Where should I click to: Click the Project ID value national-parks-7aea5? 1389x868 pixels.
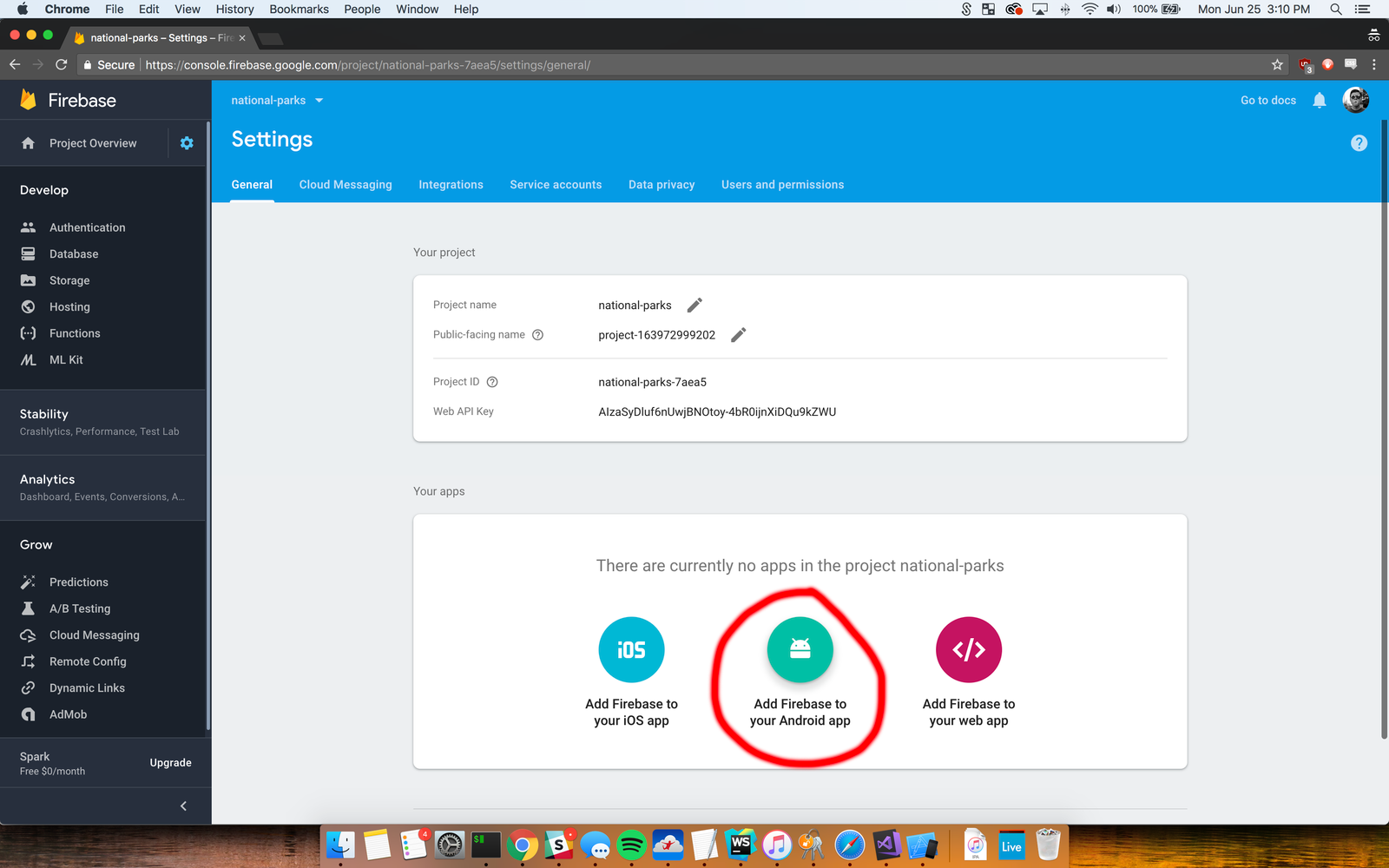(x=652, y=382)
